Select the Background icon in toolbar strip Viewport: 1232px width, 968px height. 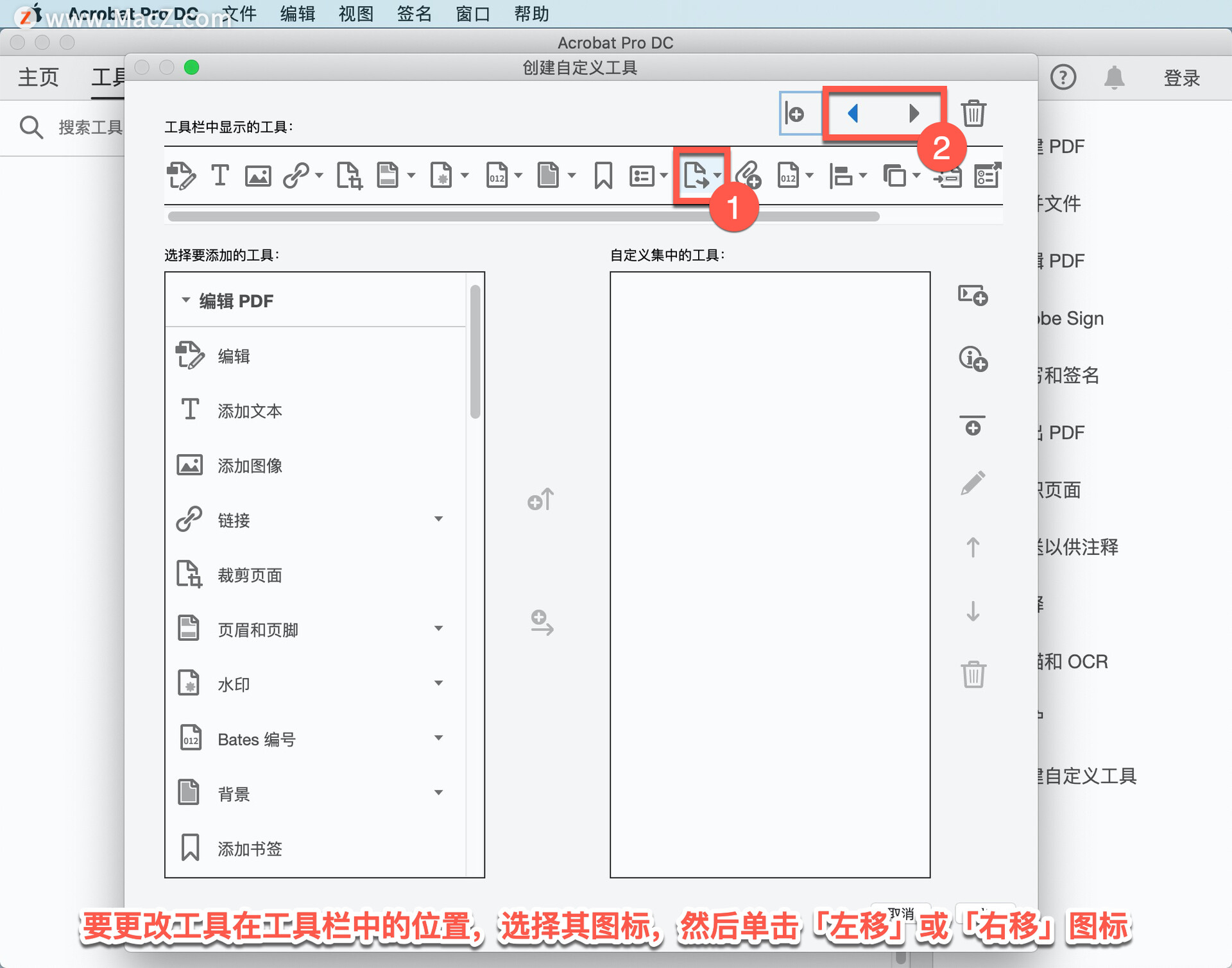point(548,175)
